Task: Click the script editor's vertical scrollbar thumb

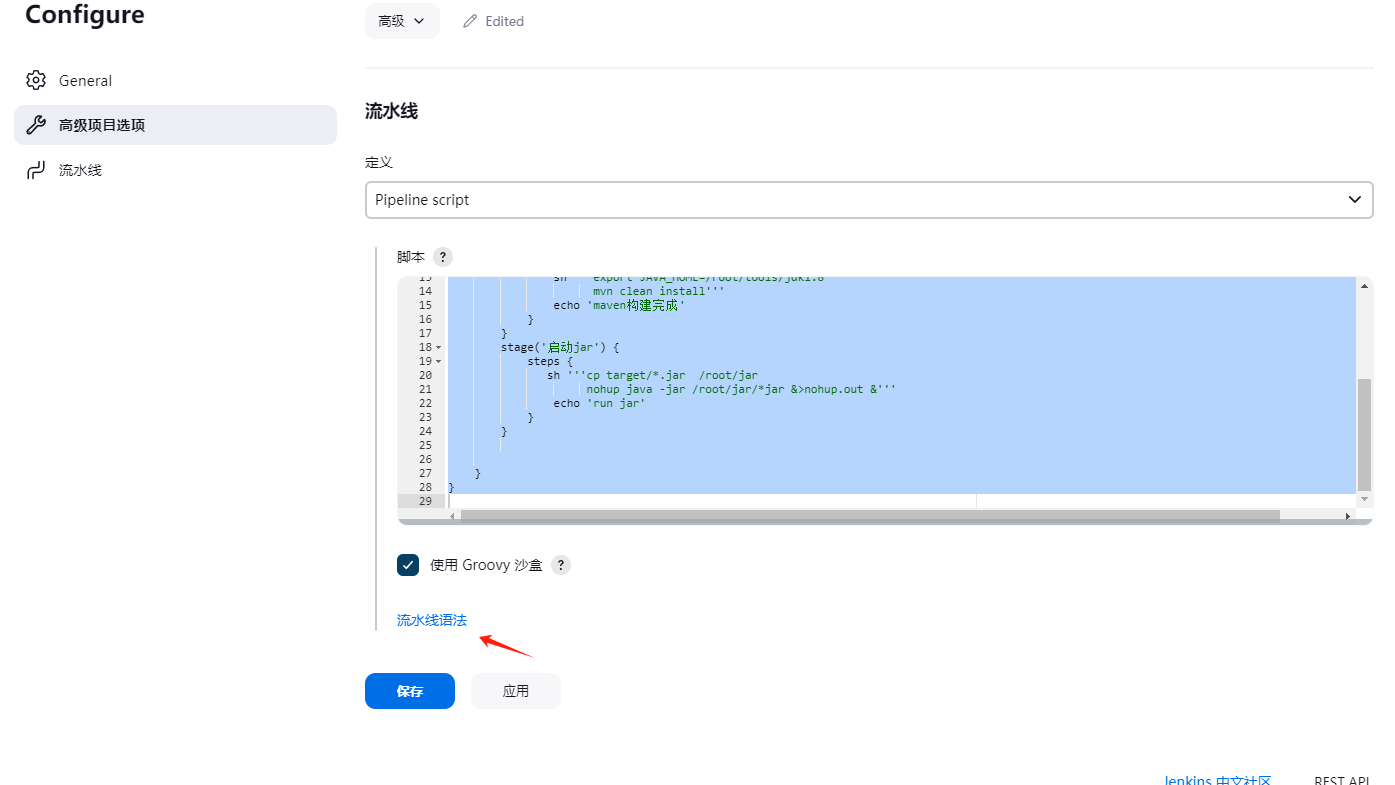Action: (x=1365, y=434)
